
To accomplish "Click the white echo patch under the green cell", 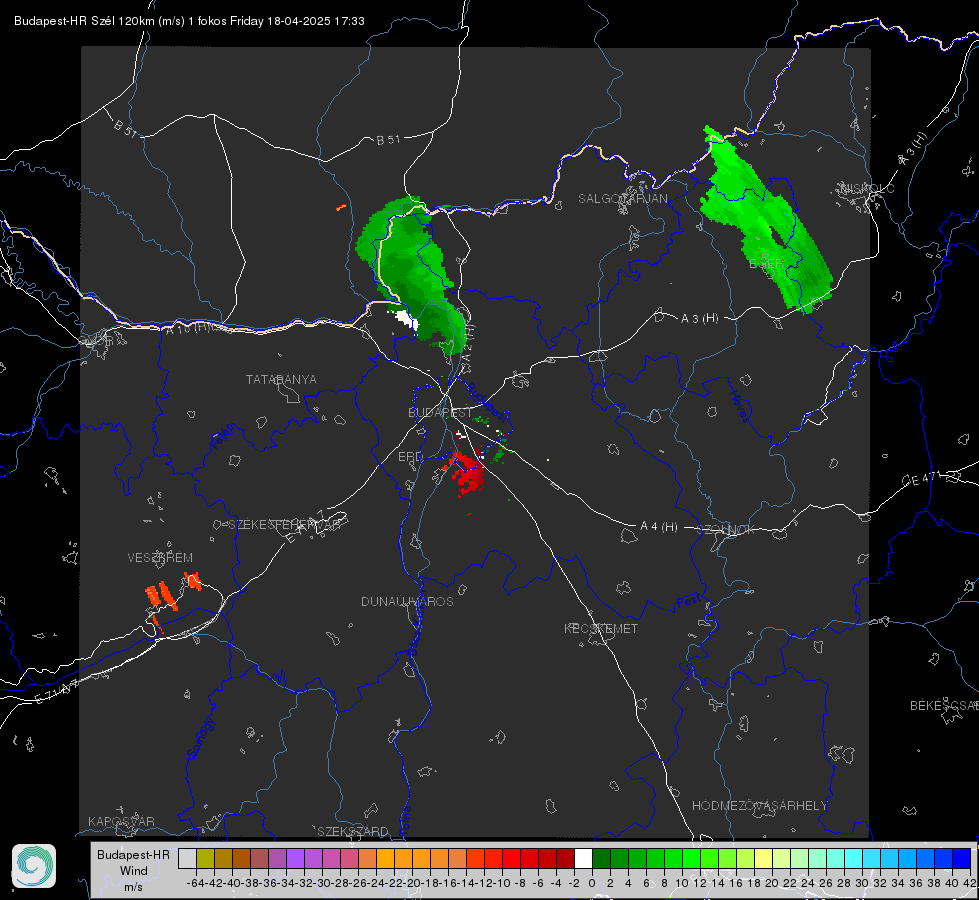I will [x=406, y=319].
